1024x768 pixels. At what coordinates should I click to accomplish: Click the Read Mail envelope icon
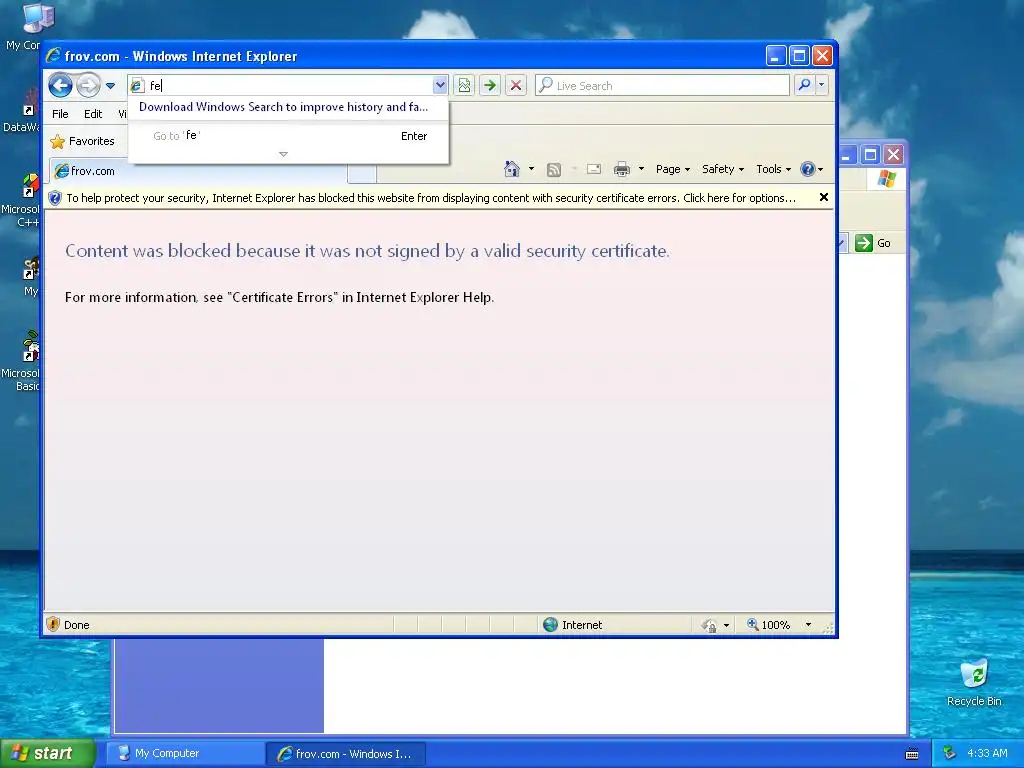pyautogui.click(x=594, y=170)
